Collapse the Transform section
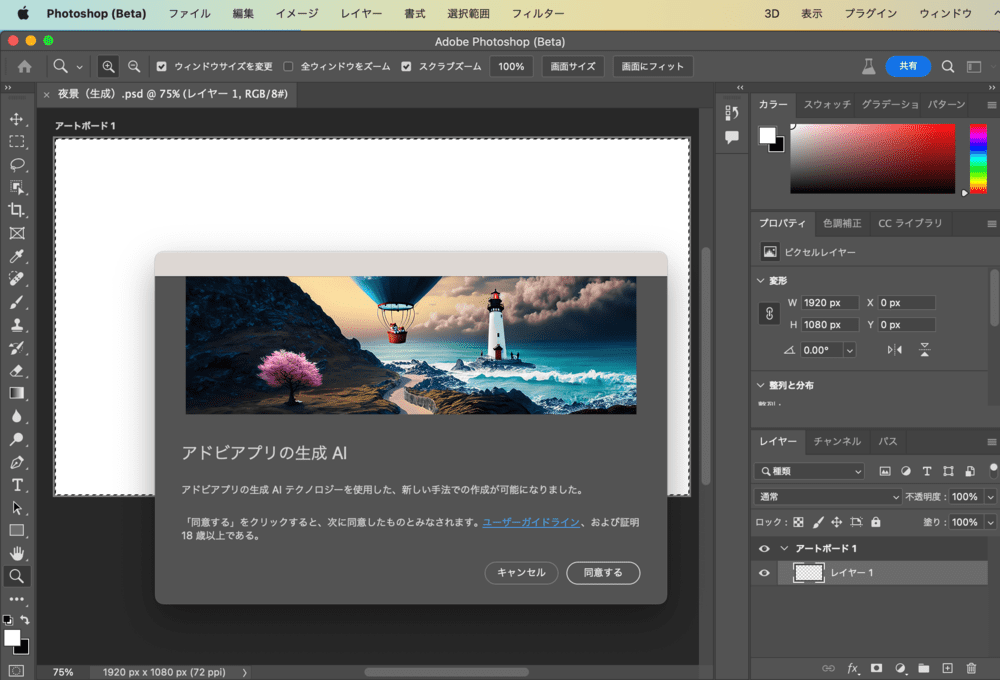 (760, 280)
